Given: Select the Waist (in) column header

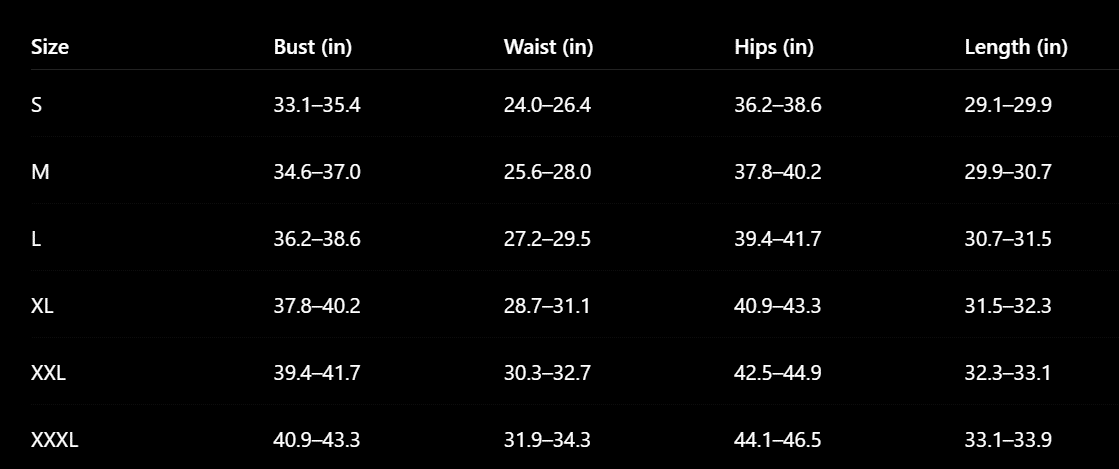Looking at the screenshot, I should [548, 47].
